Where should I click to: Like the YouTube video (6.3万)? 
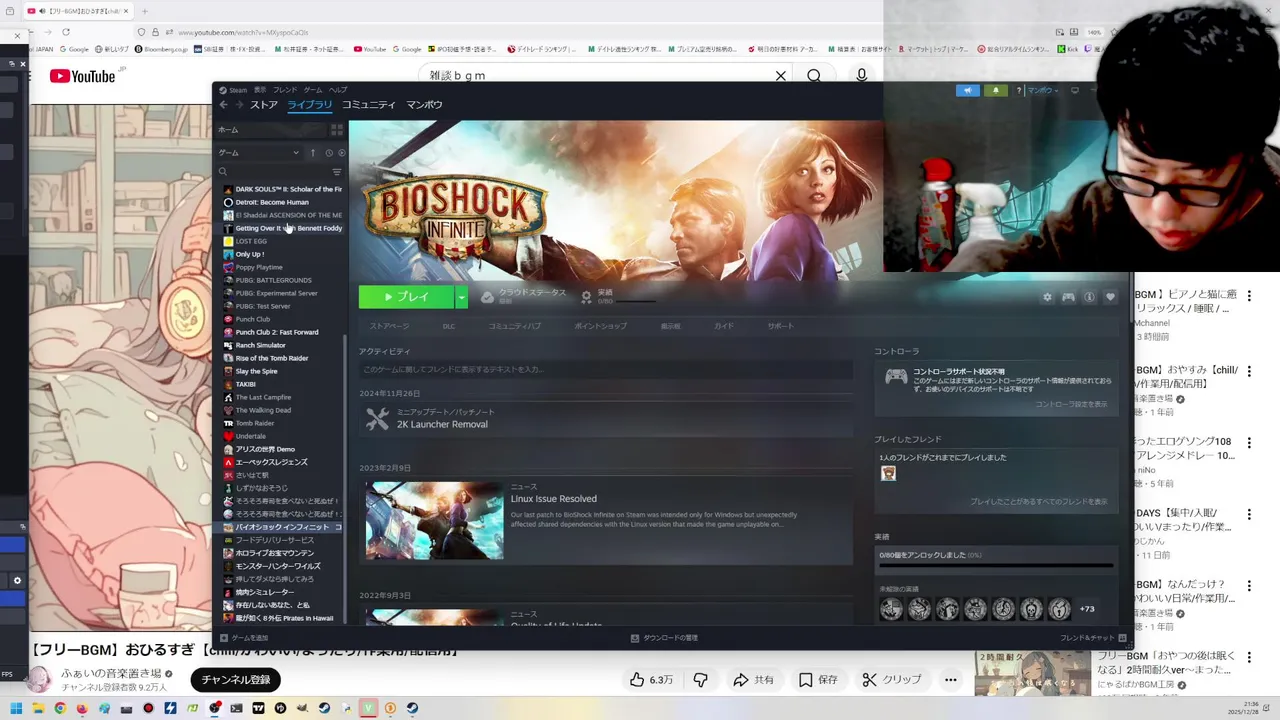pyautogui.click(x=650, y=680)
